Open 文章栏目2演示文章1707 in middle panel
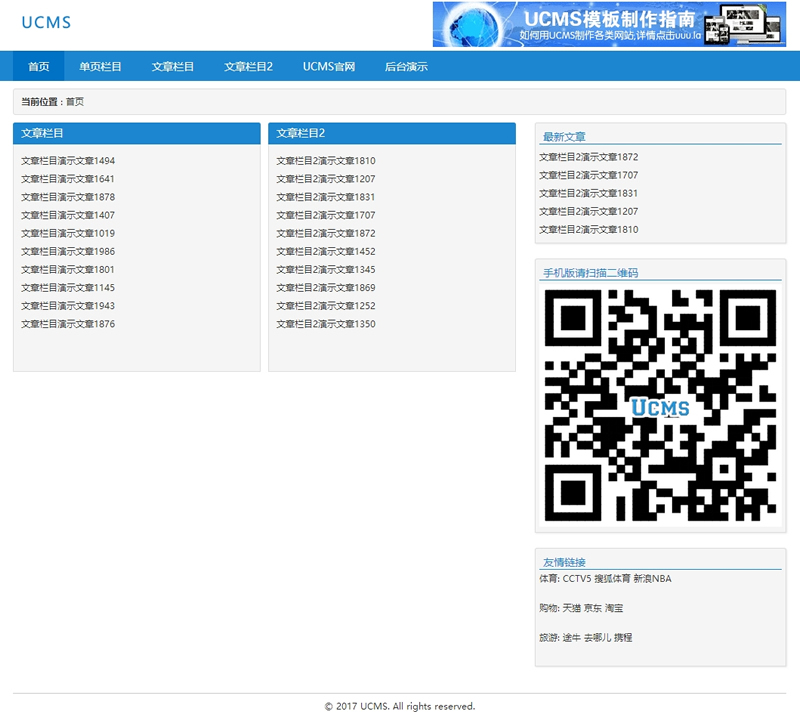Viewport: 800px width, 721px height. point(326,215)
